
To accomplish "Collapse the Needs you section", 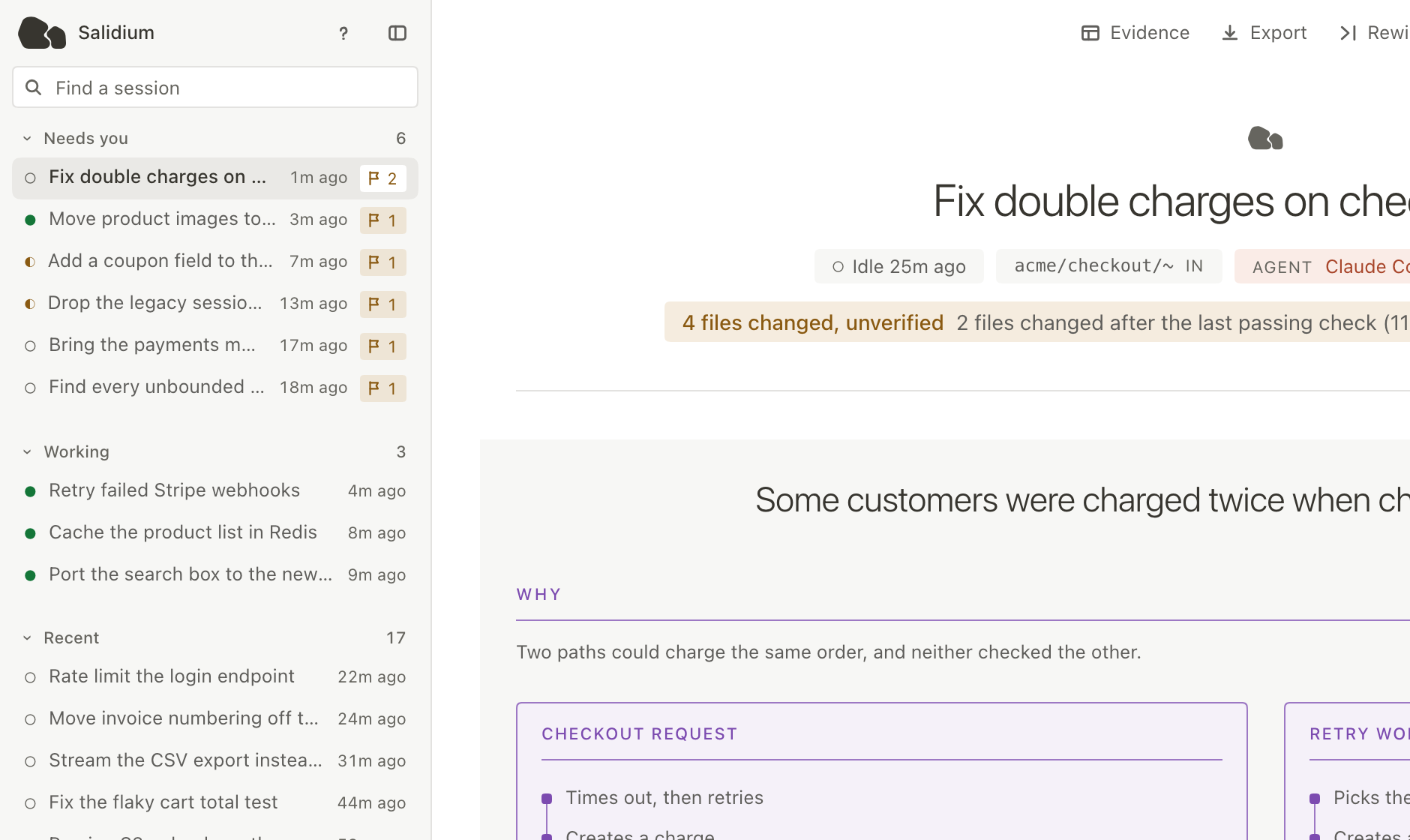I will (27, 139).
